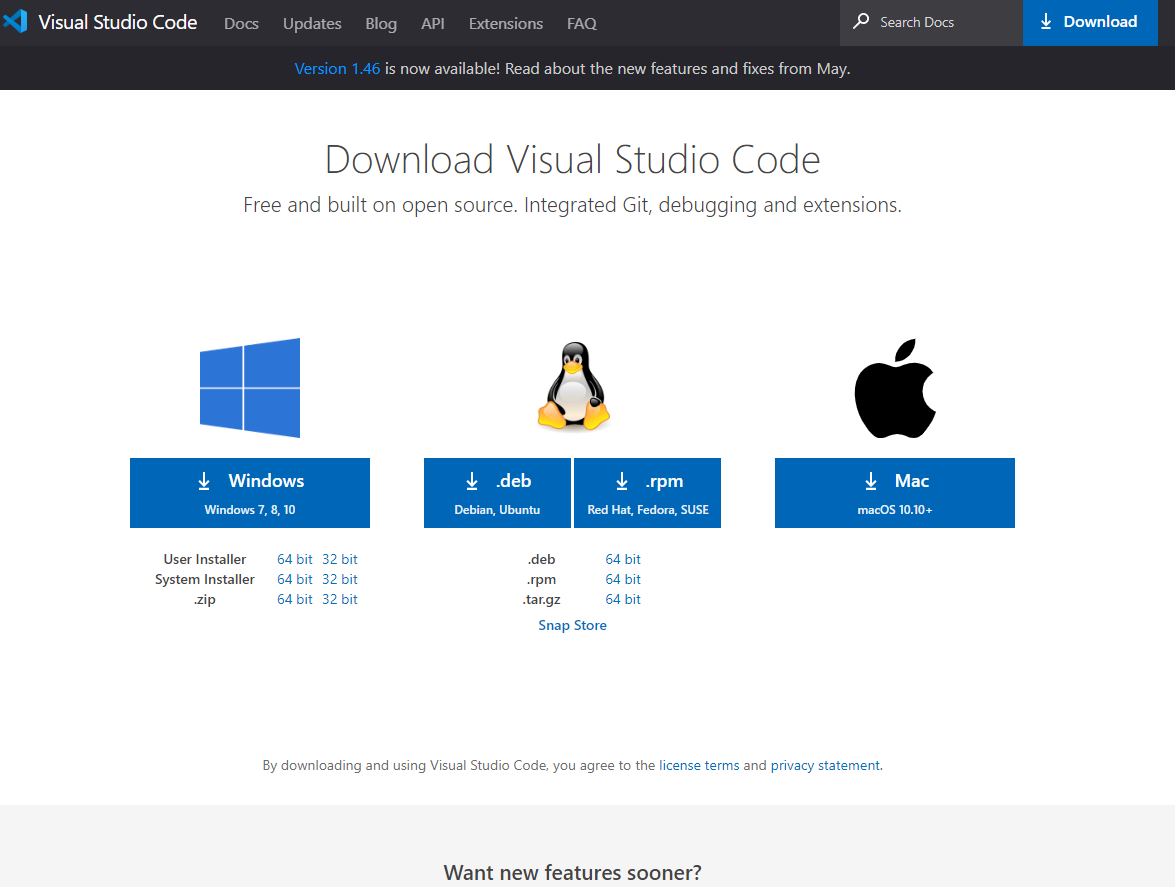Viewport: 1175px width, 887px height.
Task: Select User Installer 32 bit link
Action: 339,559
